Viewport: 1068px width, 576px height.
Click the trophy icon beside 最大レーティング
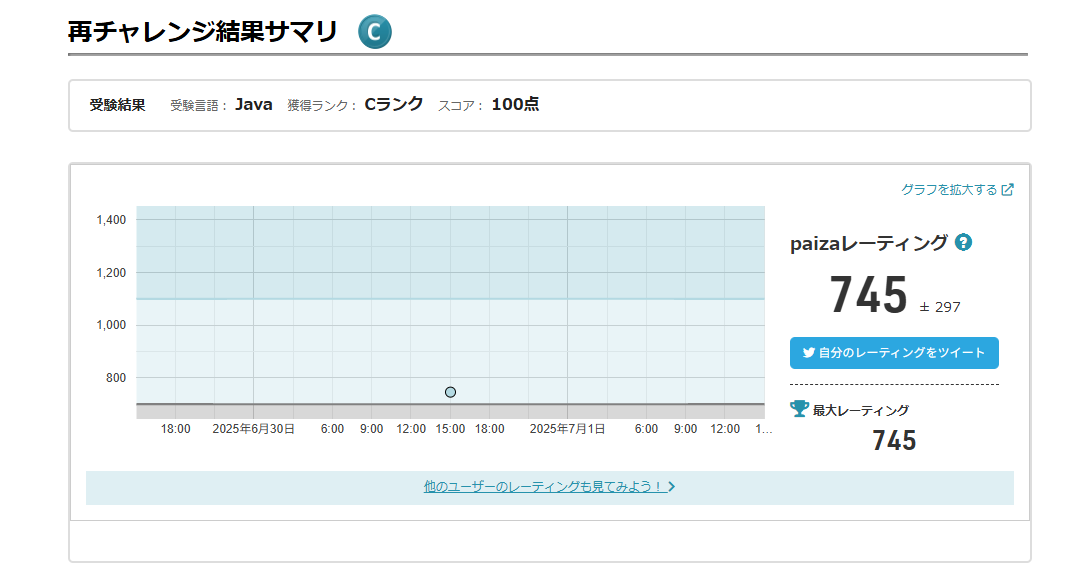coord(799,409)
